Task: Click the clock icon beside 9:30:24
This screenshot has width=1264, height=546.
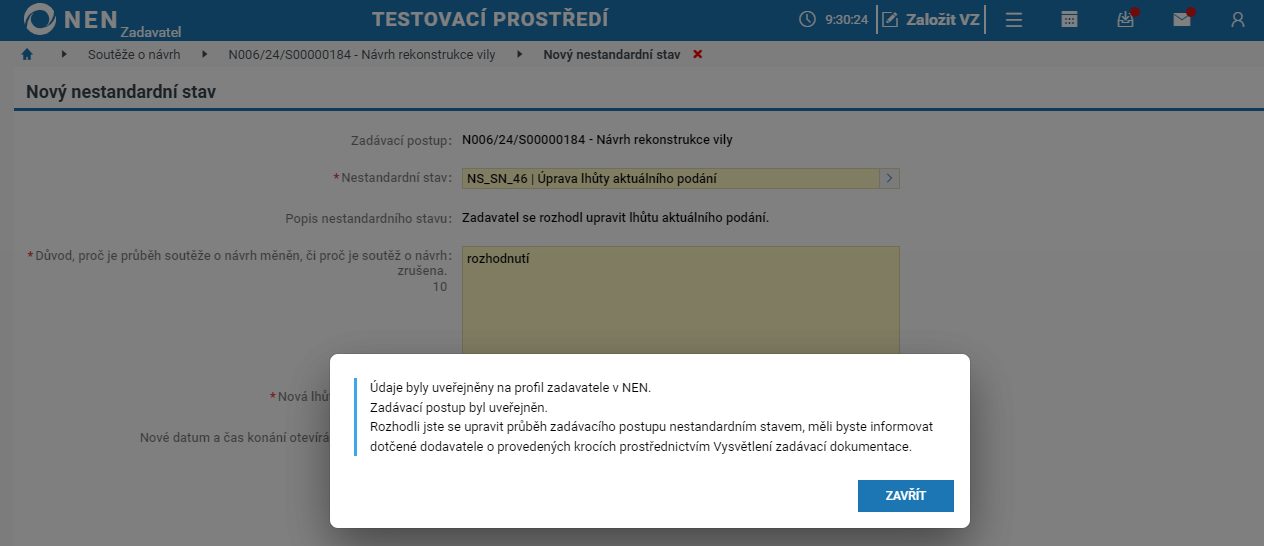Action: pyautogui.click(x=807, y=20)
